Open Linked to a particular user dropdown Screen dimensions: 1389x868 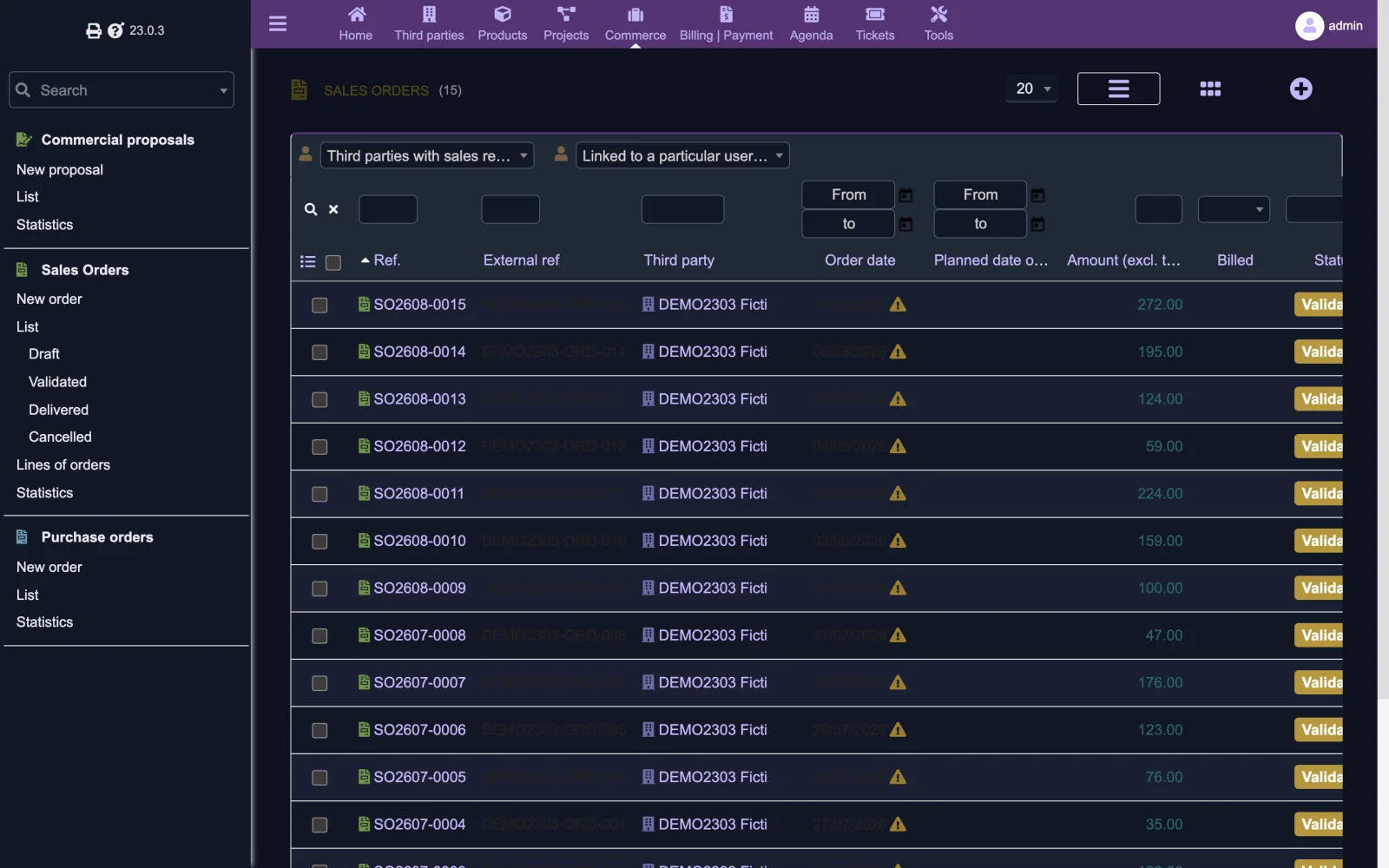[x=682, y=155]
